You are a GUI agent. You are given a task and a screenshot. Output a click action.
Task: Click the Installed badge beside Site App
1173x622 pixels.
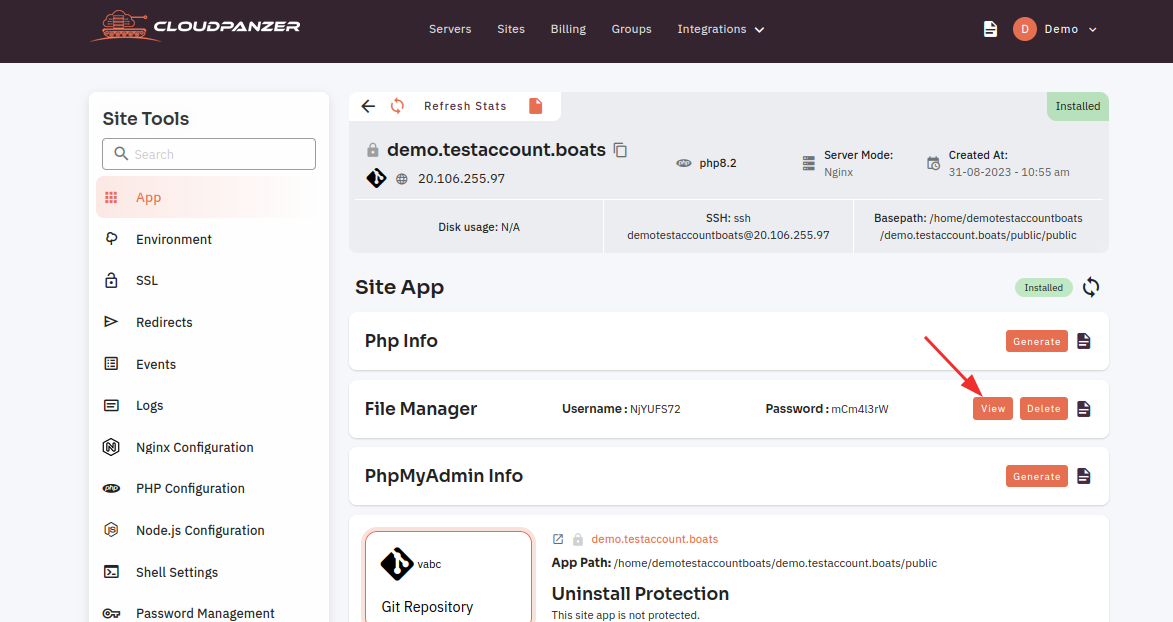click(x=1044, y=287)
